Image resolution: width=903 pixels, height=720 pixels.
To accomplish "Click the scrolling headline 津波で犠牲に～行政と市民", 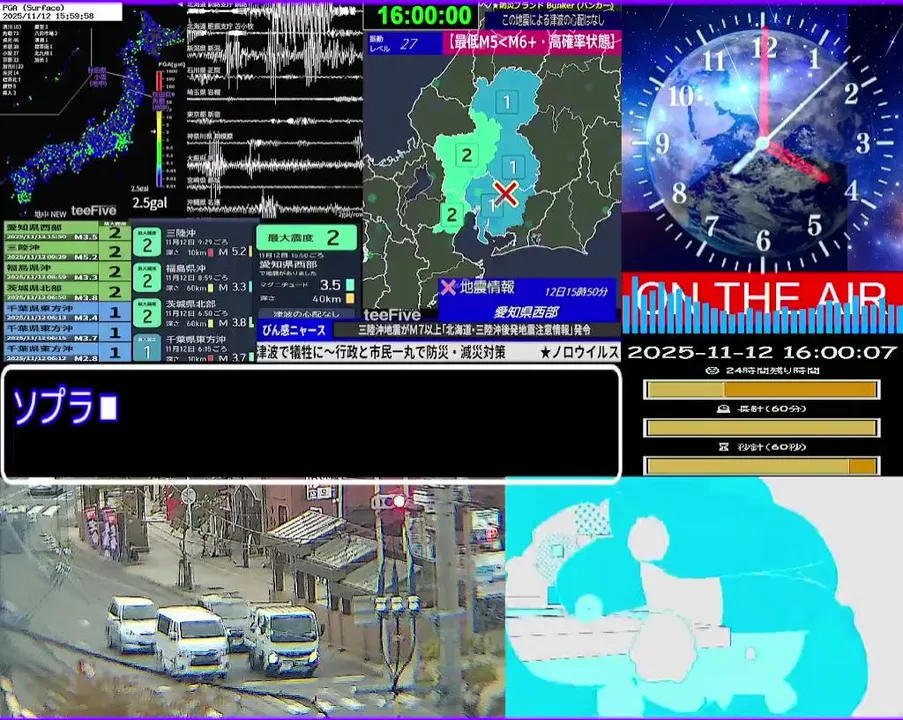I will point(381,352).
